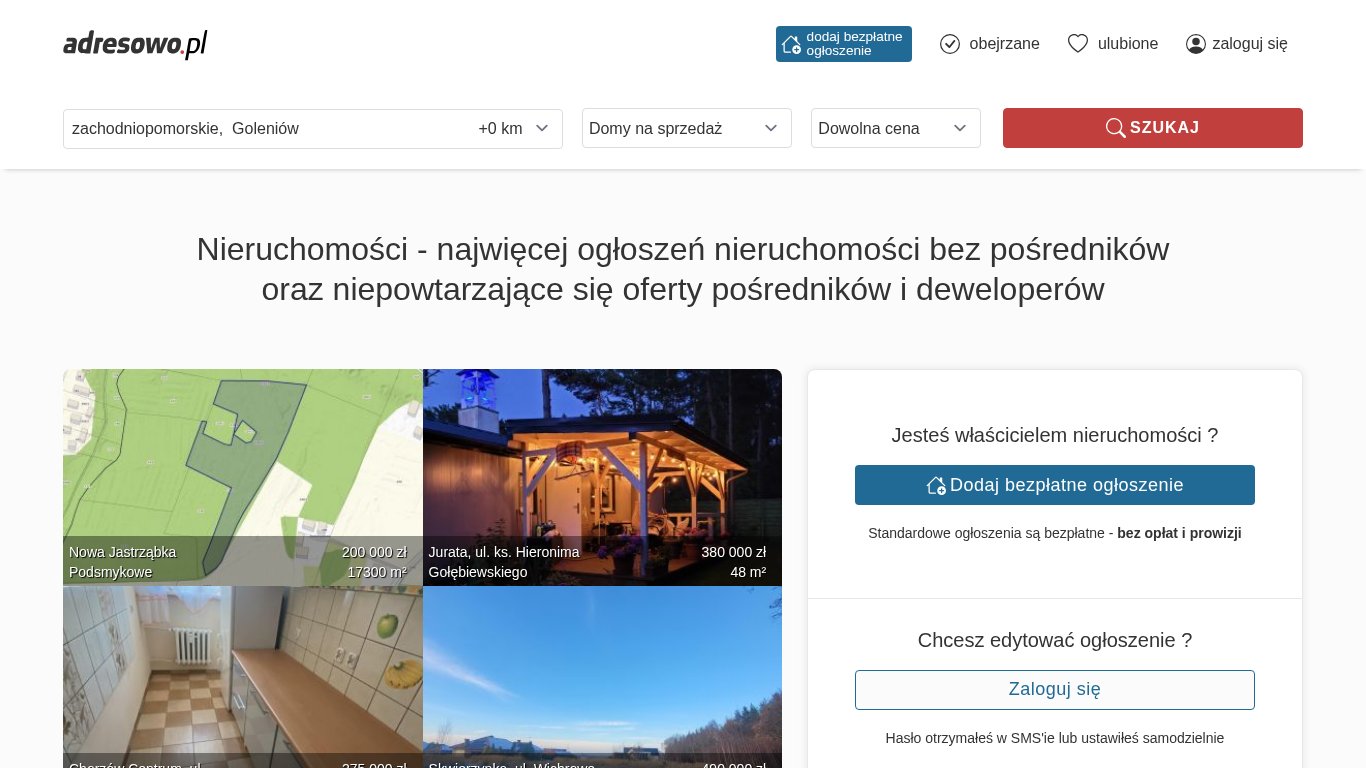1366x768 pixels.
Task: Open obejrzane viewed listings page
Action: (1004, 44)
